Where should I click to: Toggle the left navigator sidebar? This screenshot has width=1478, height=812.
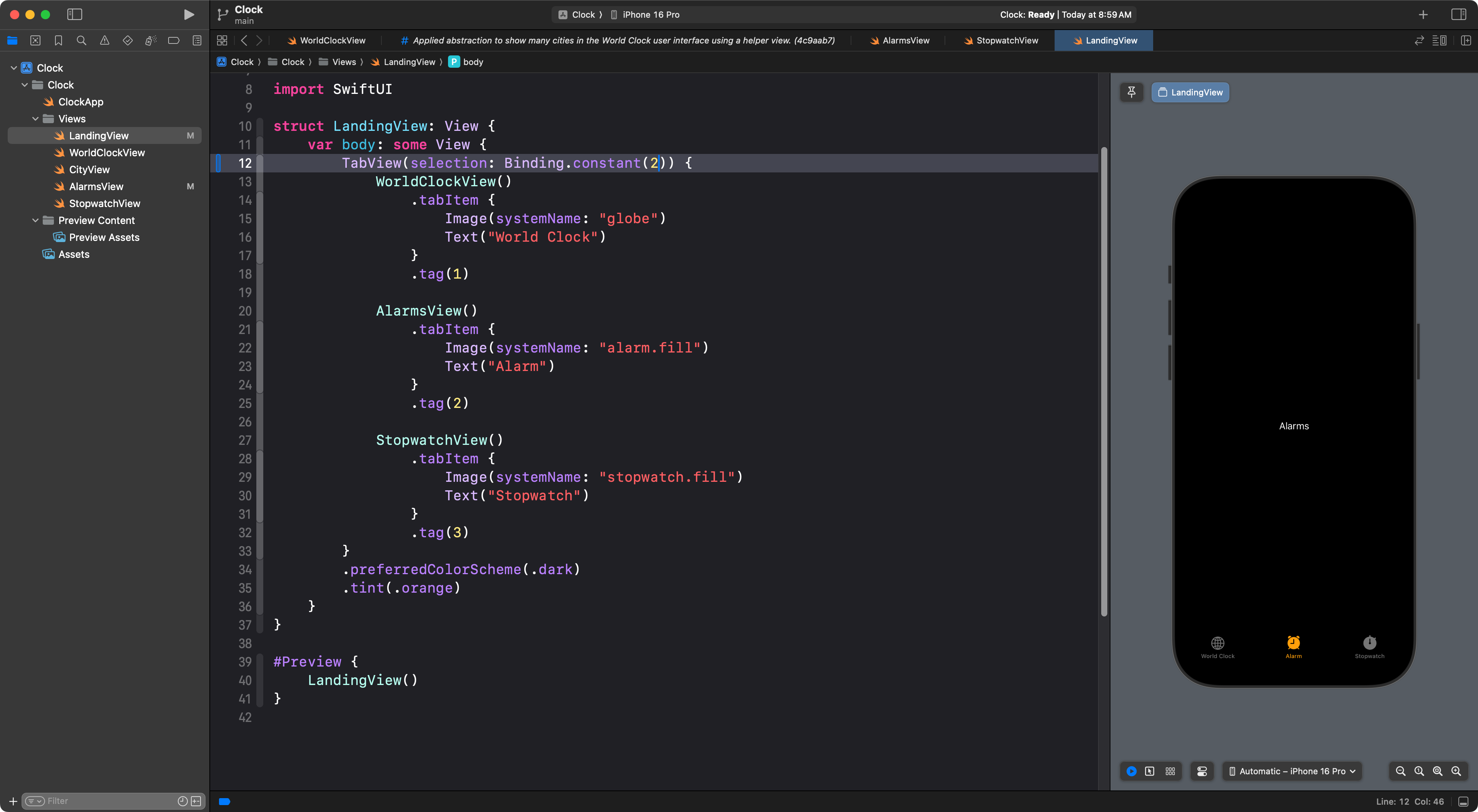coord(75,14)
